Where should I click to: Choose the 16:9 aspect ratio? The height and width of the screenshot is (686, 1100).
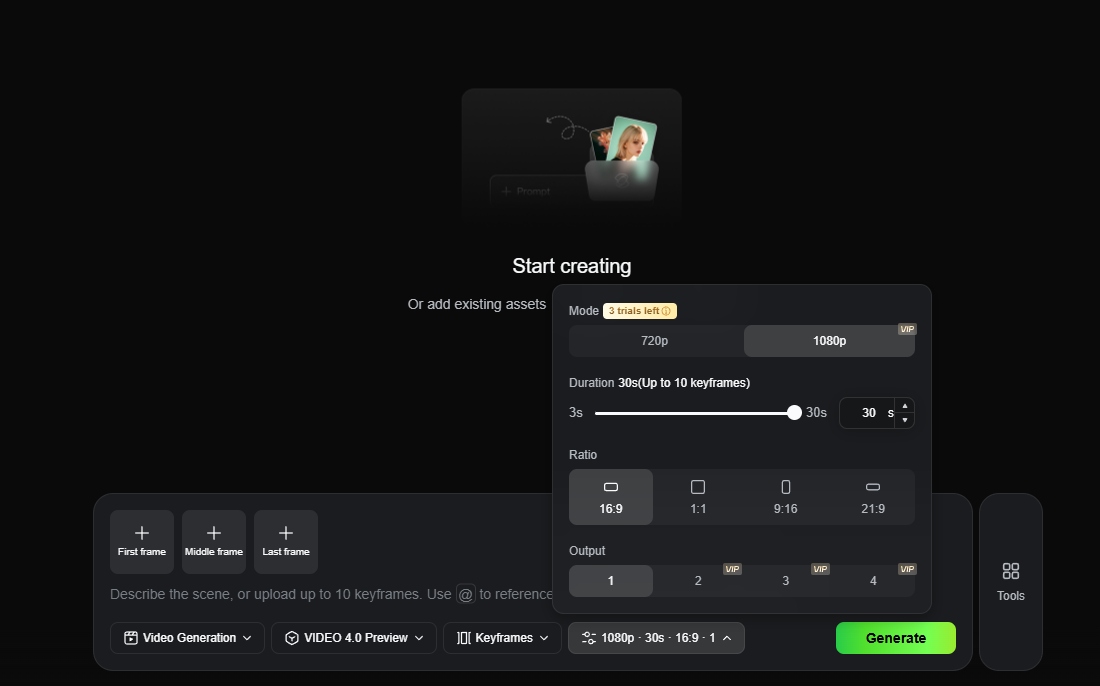click(x=611, y=497)
